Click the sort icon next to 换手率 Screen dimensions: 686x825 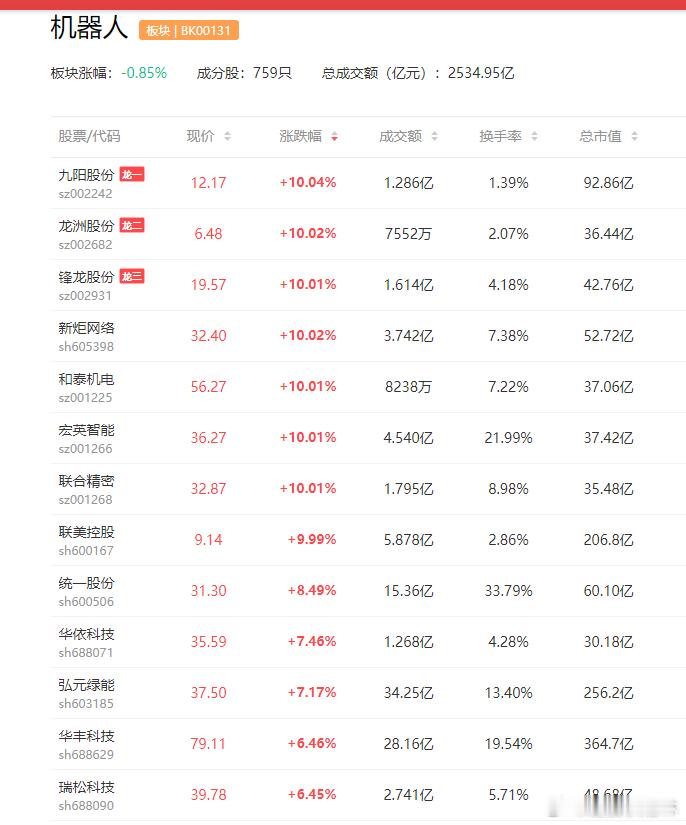click(x=536, y=137)
